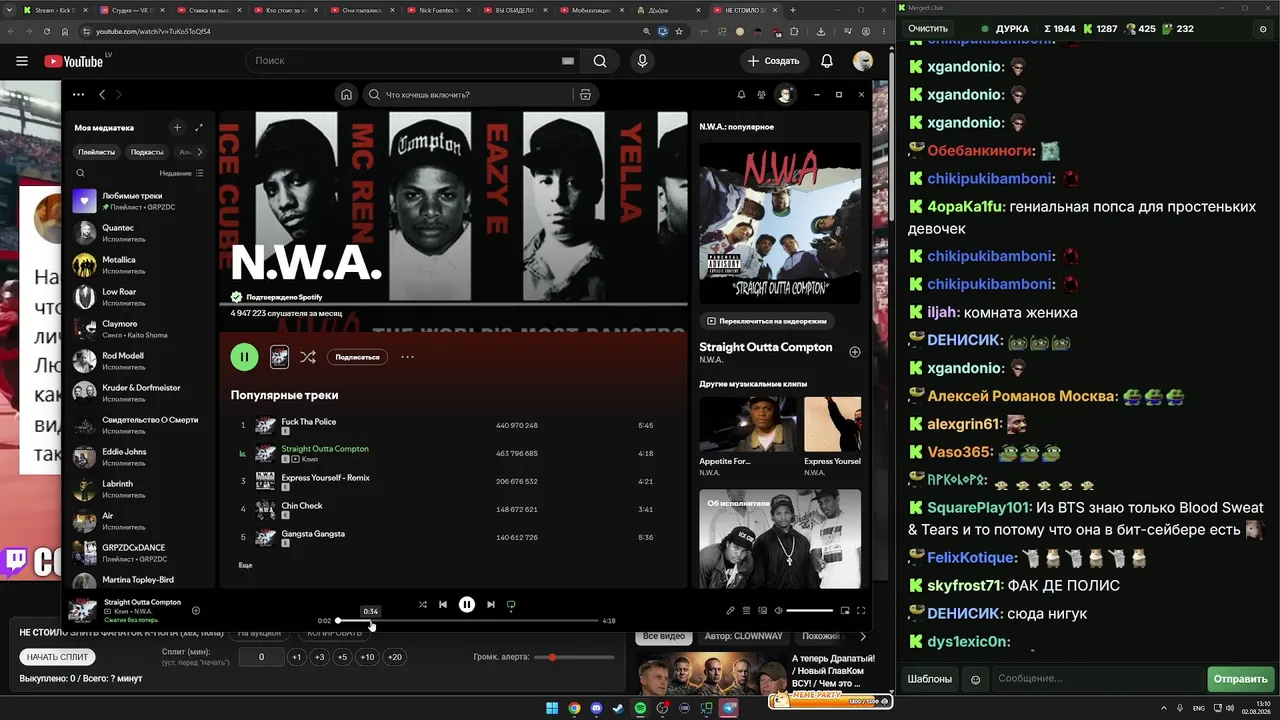Open Spotify notifications bell
The image size is (1280, 720).
741,95
